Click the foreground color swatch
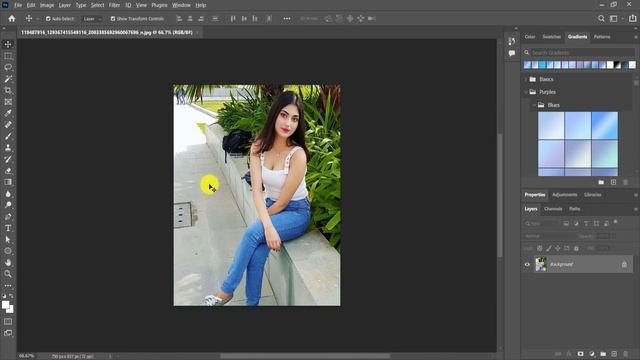The width and height of the screenshot is (640, 360). [x=5, y=305]
